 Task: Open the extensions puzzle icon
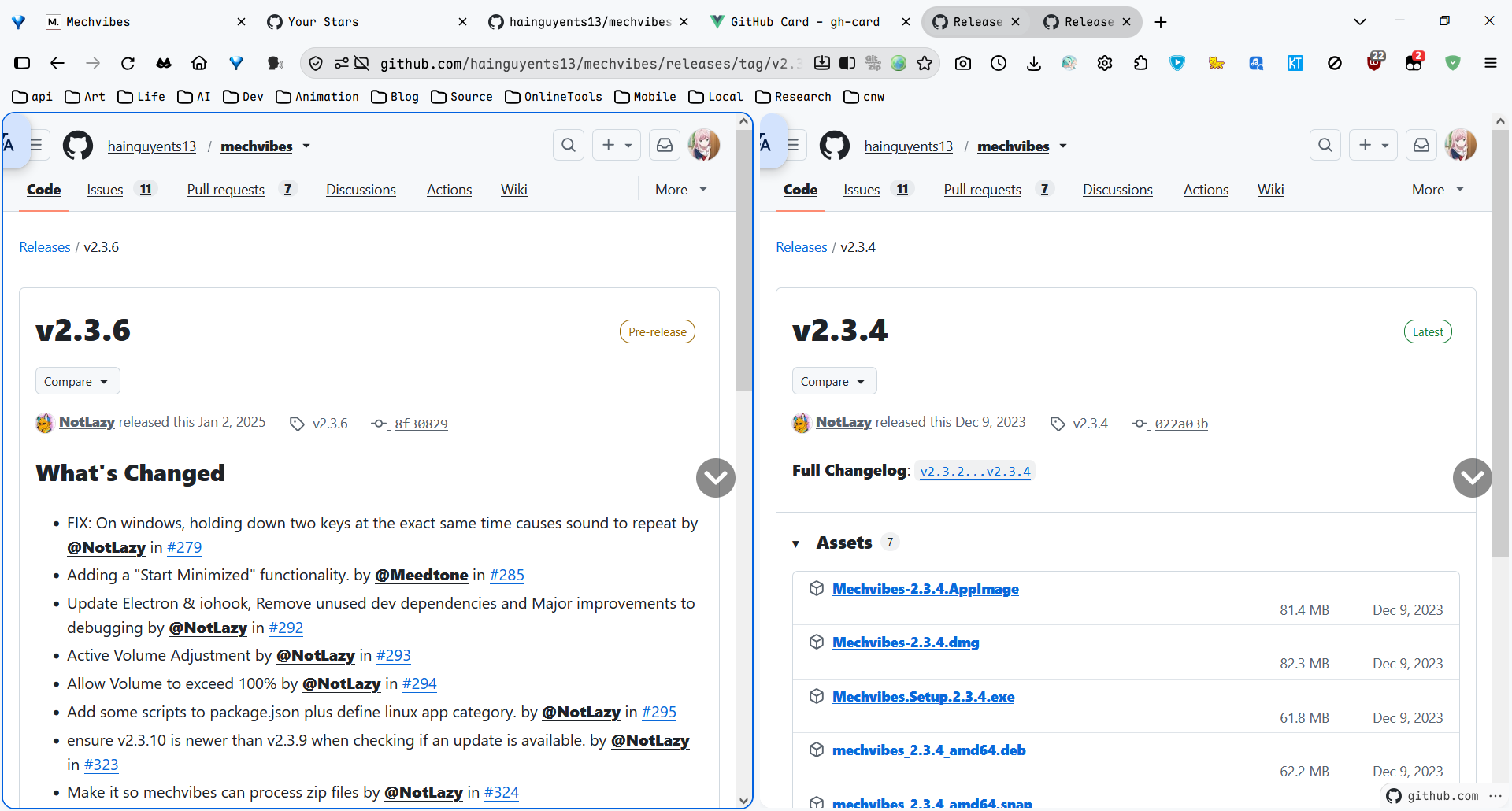[1141, 63]
